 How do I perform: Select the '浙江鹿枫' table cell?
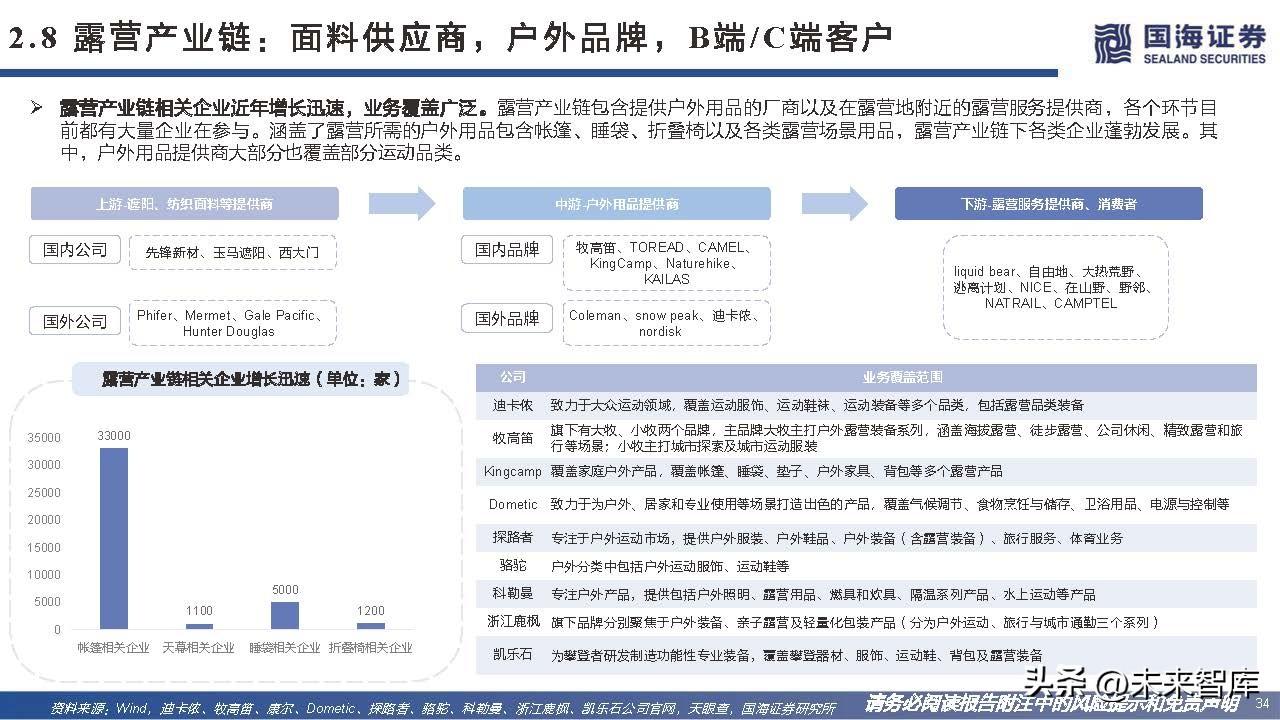point(513,622)
